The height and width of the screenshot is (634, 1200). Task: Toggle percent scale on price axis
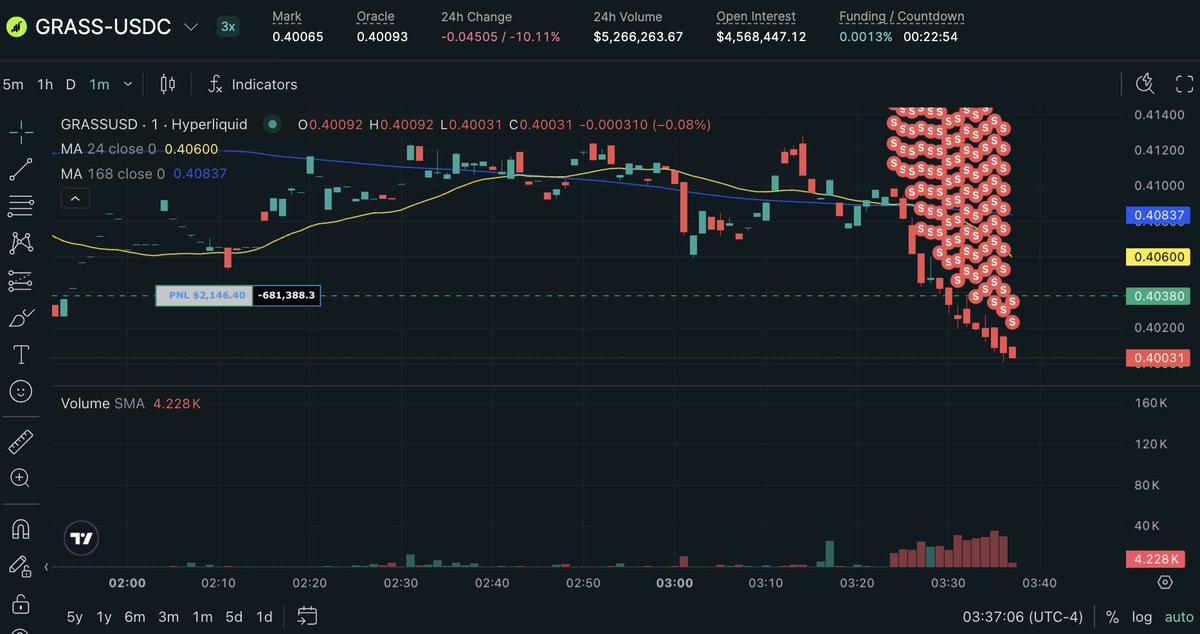1112,617
